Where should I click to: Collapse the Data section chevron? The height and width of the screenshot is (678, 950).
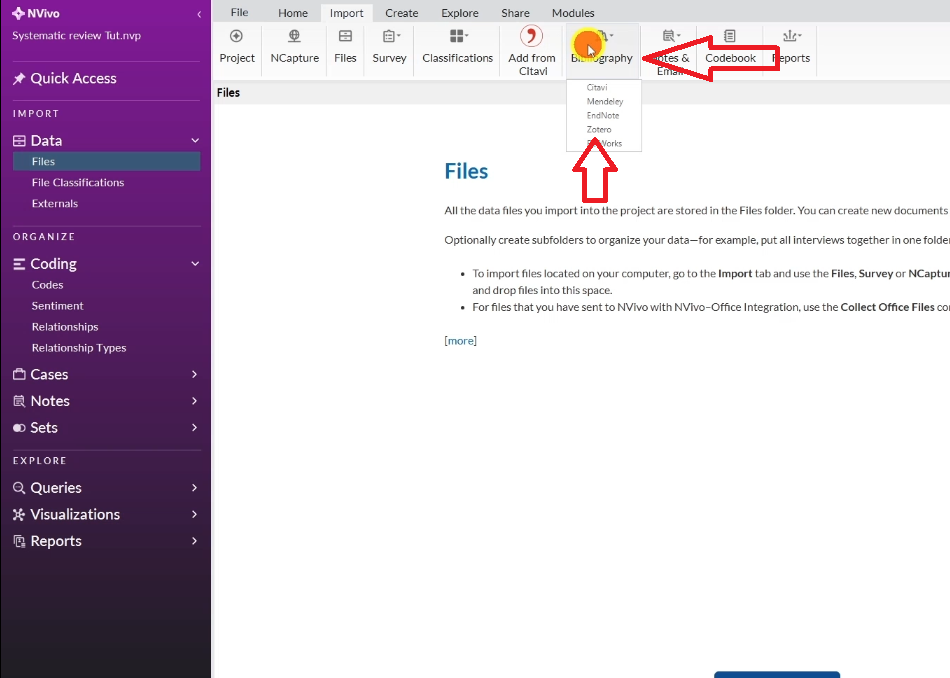point(195,141)
